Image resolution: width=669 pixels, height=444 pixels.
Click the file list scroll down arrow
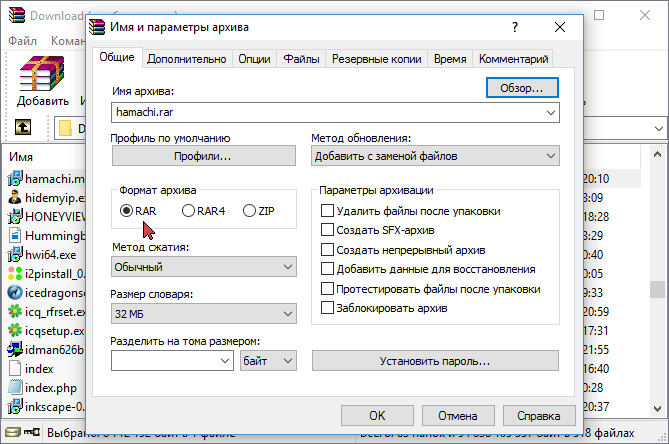(x=657, y=409)
